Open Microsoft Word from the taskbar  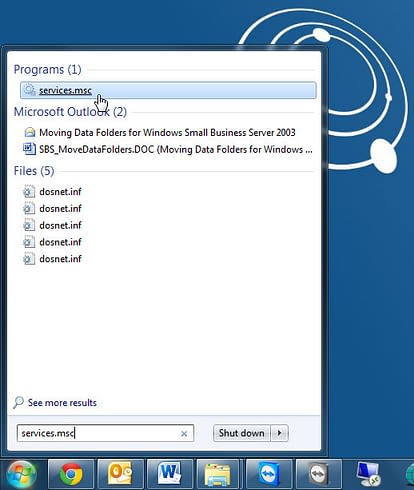click(x=170, y=474)
